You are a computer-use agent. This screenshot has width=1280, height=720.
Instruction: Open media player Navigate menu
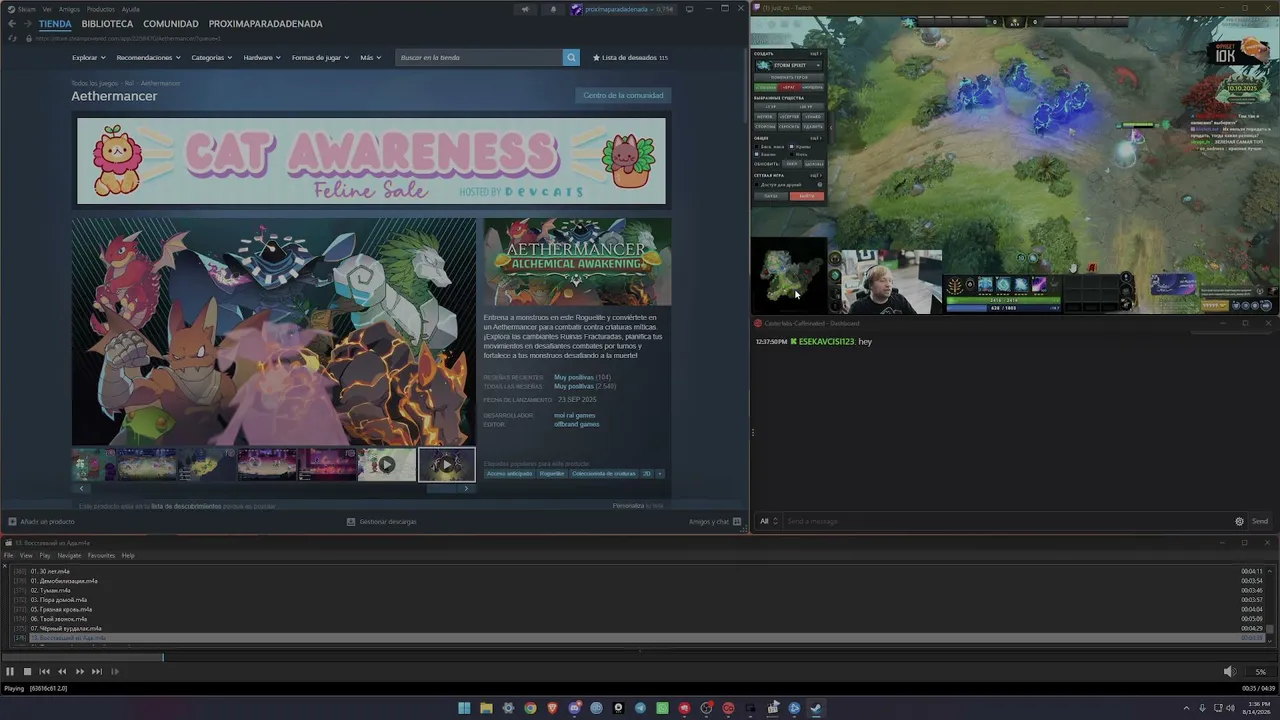tap(69, 555)
